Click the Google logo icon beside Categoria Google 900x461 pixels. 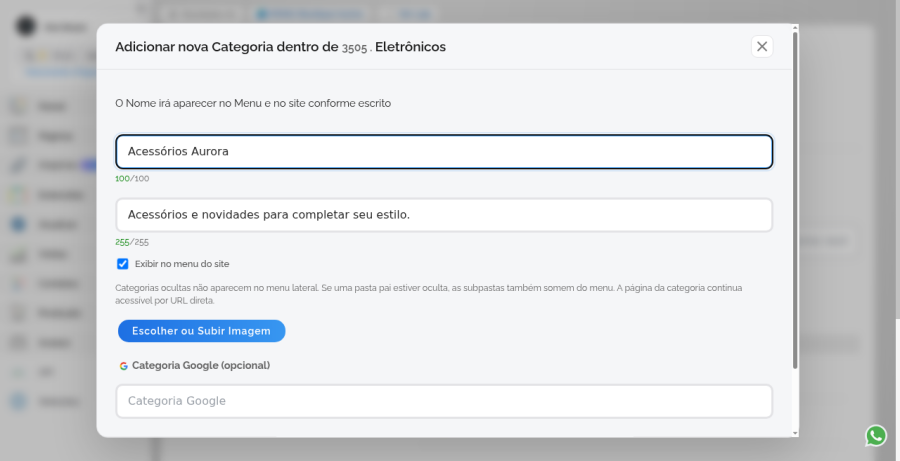pos(123,366)
